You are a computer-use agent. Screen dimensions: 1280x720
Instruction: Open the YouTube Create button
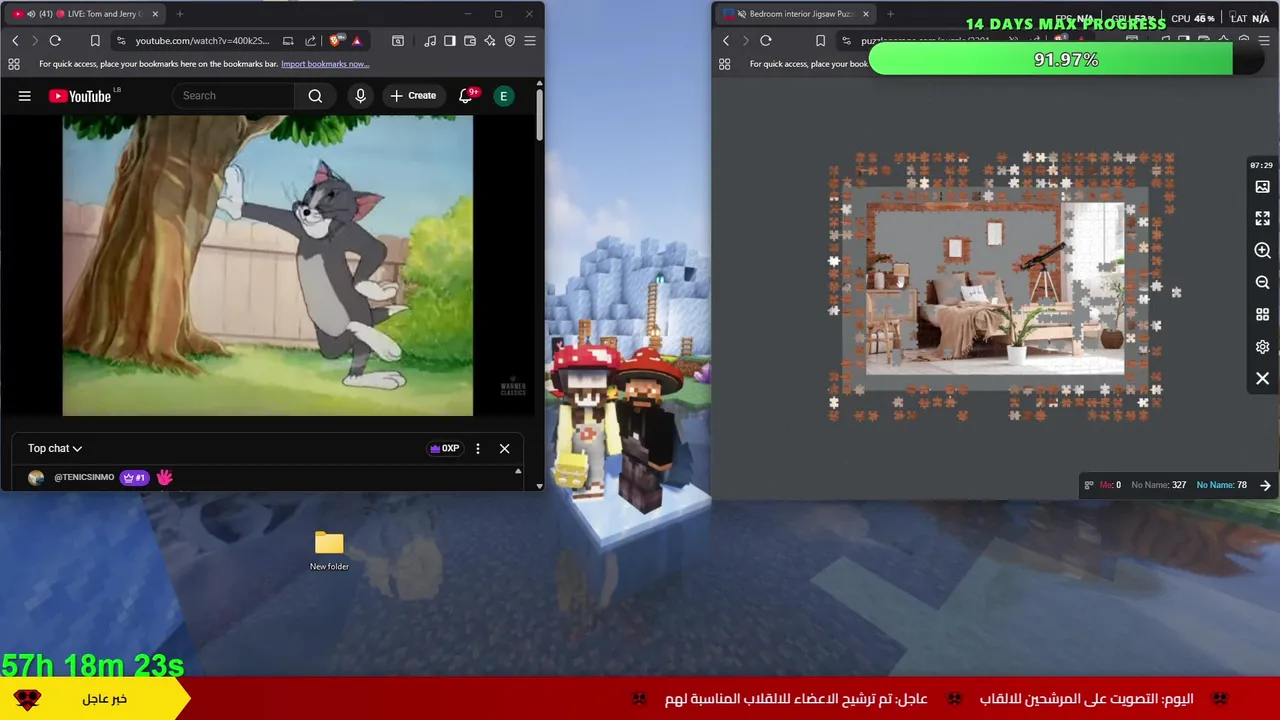[x=413, y=96]
